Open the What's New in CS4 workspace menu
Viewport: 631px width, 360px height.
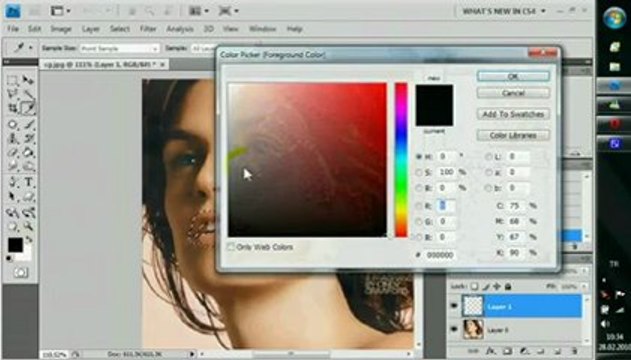503,11
